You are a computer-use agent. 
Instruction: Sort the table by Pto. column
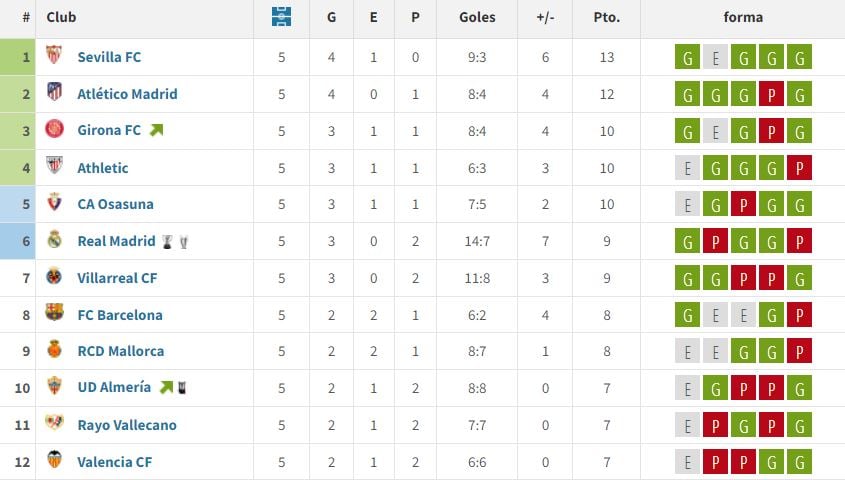[606, 17]
